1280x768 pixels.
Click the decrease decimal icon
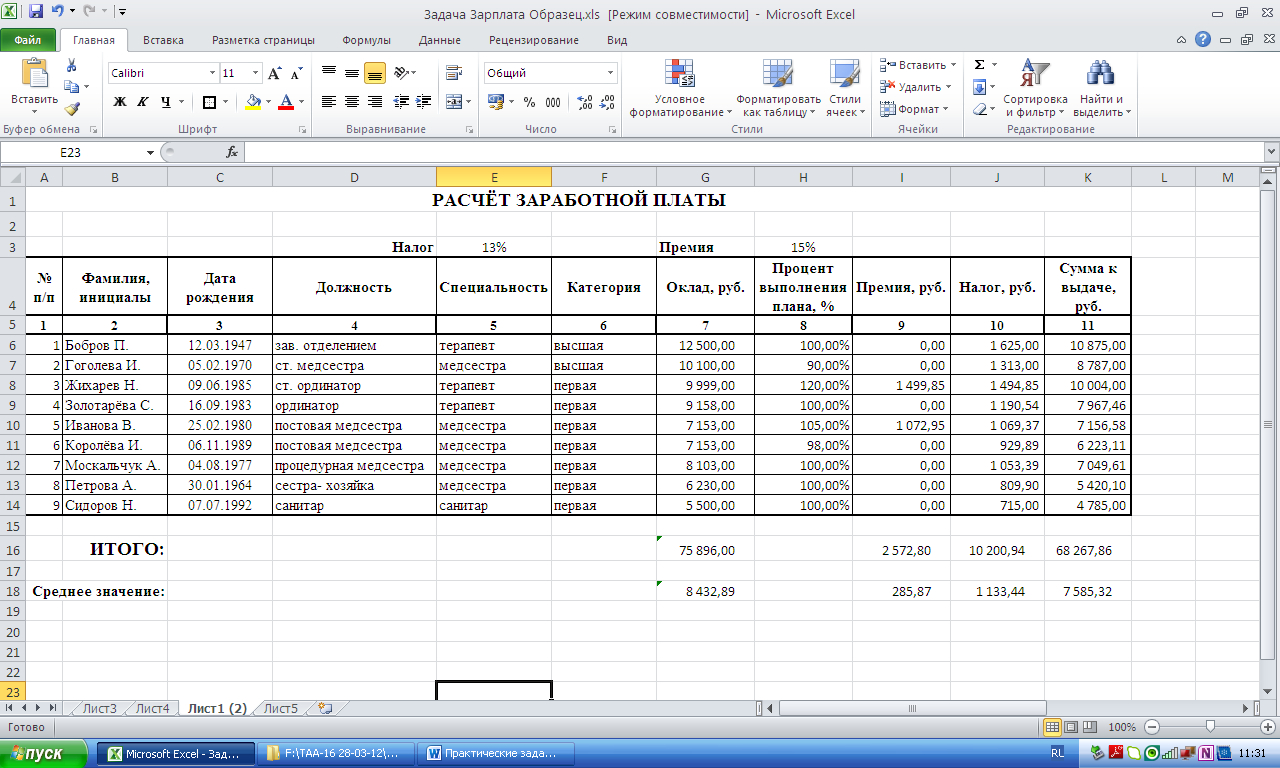click(x=608, y=101)
